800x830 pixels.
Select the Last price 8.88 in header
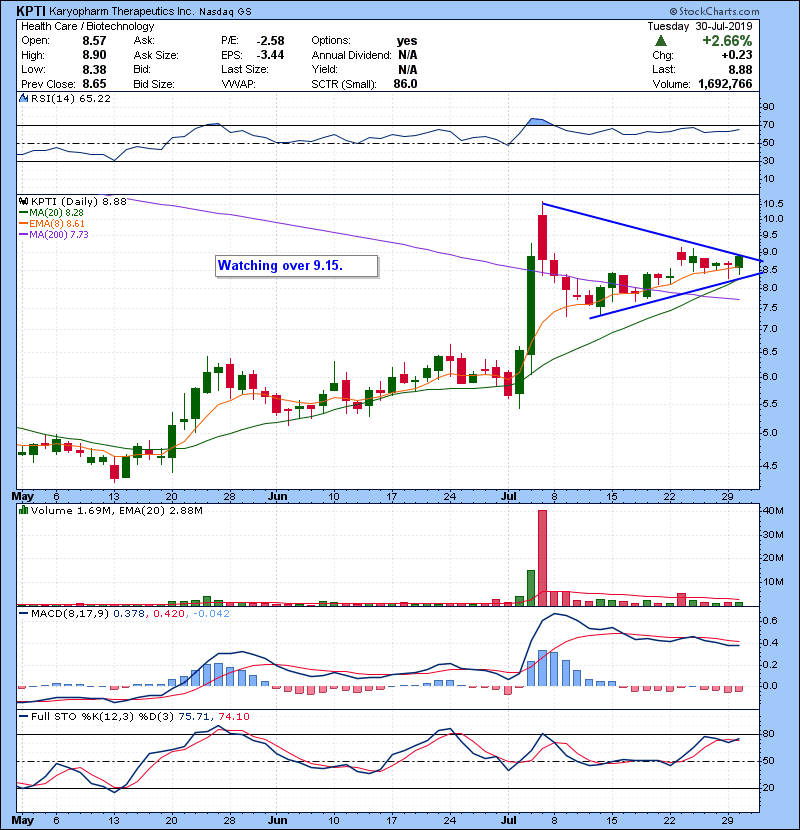741,69
